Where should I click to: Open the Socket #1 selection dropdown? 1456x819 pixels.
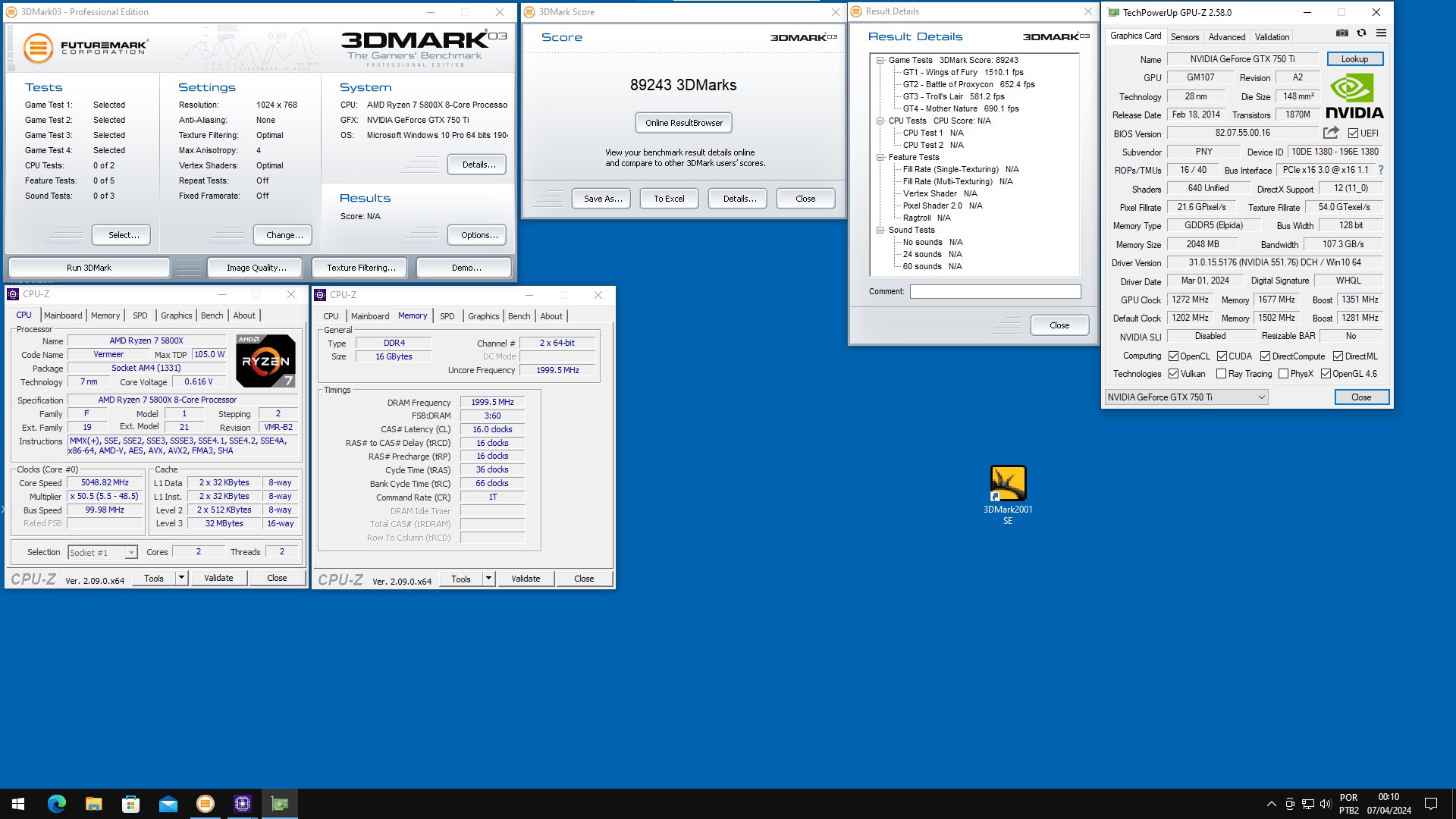point(102,553)
